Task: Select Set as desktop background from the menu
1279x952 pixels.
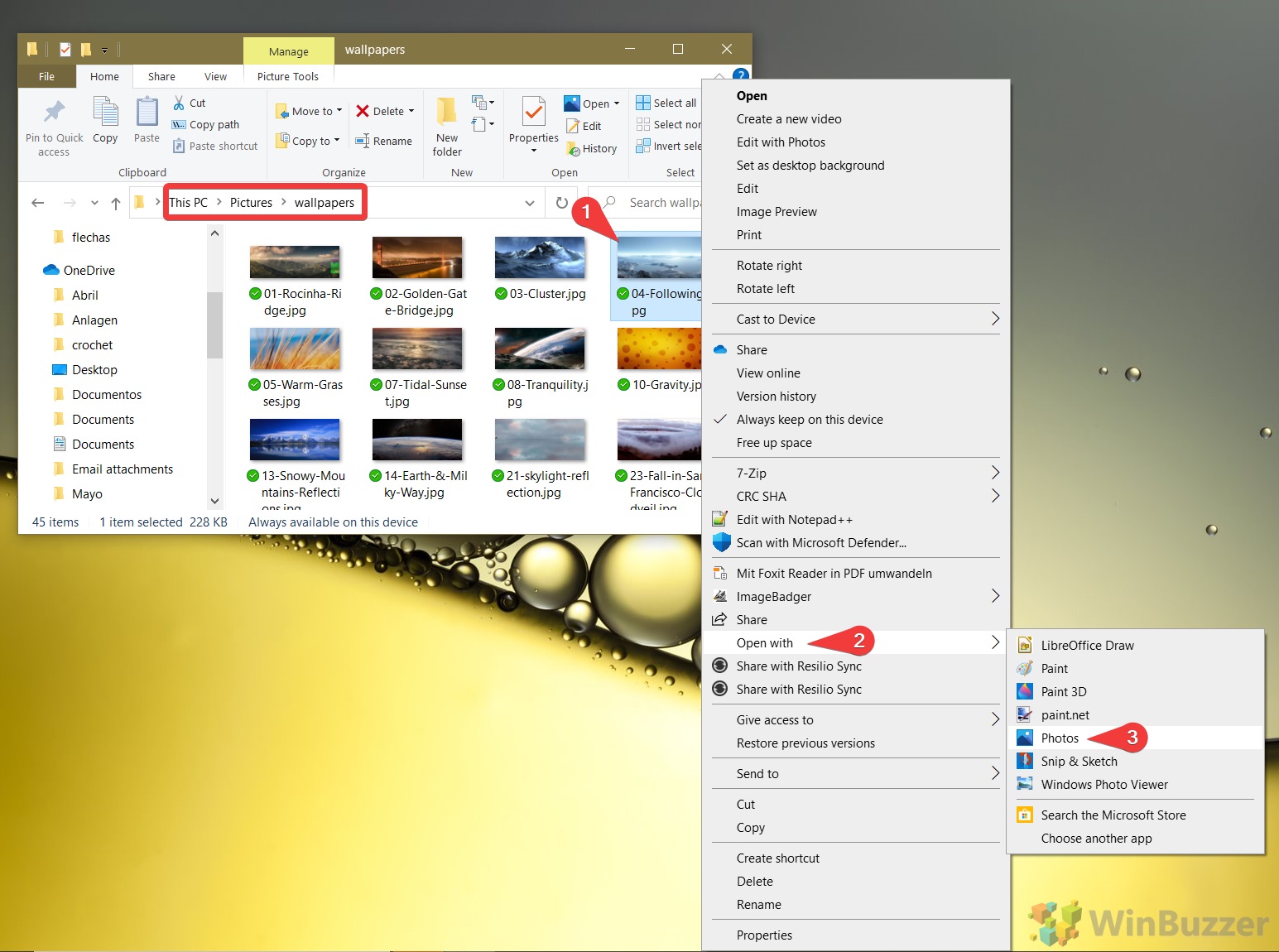Action: [x=810, y=166]
